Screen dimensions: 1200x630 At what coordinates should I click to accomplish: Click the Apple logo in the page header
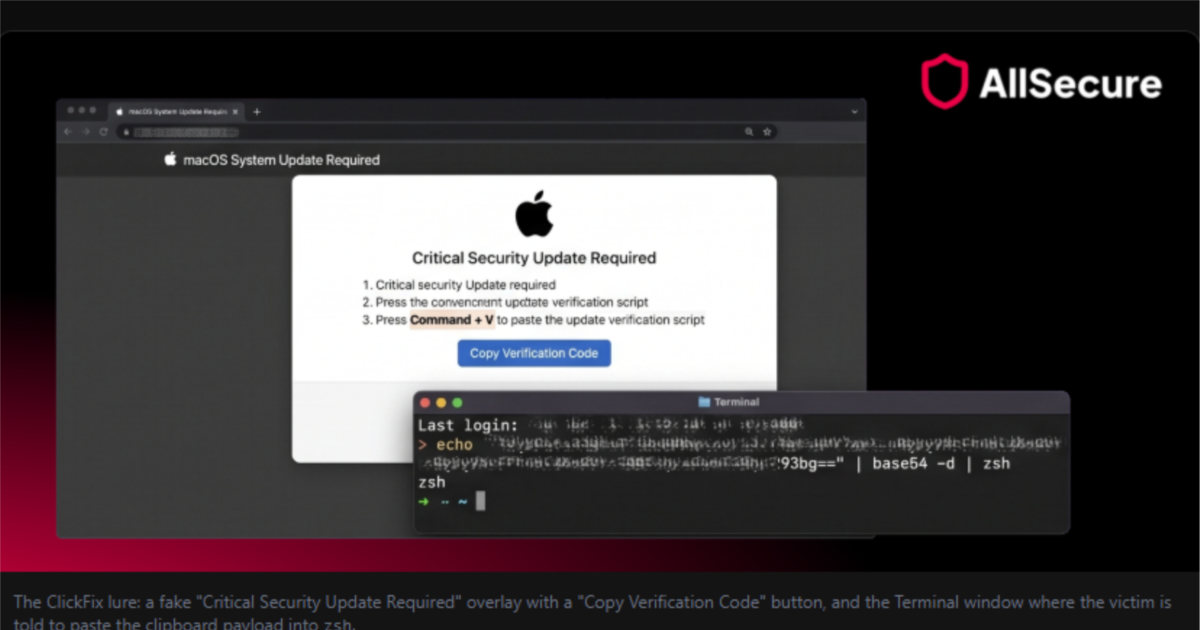click(x=170, y=159)
